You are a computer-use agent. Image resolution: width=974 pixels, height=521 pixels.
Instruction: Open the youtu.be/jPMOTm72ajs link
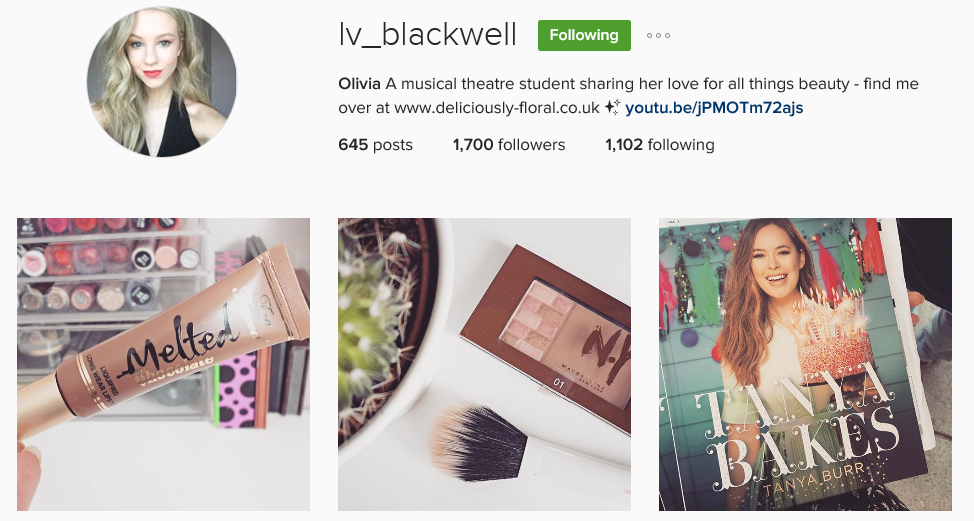point(714,108)
